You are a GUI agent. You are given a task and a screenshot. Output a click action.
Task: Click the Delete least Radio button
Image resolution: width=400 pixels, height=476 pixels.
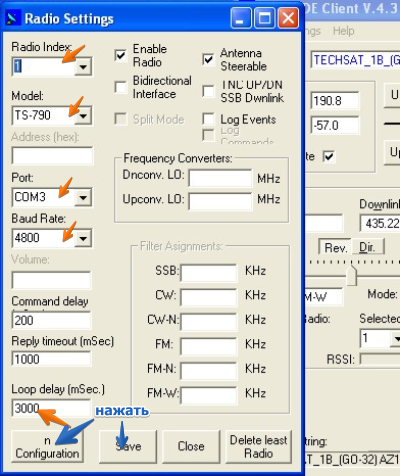[x=258, y=446]
